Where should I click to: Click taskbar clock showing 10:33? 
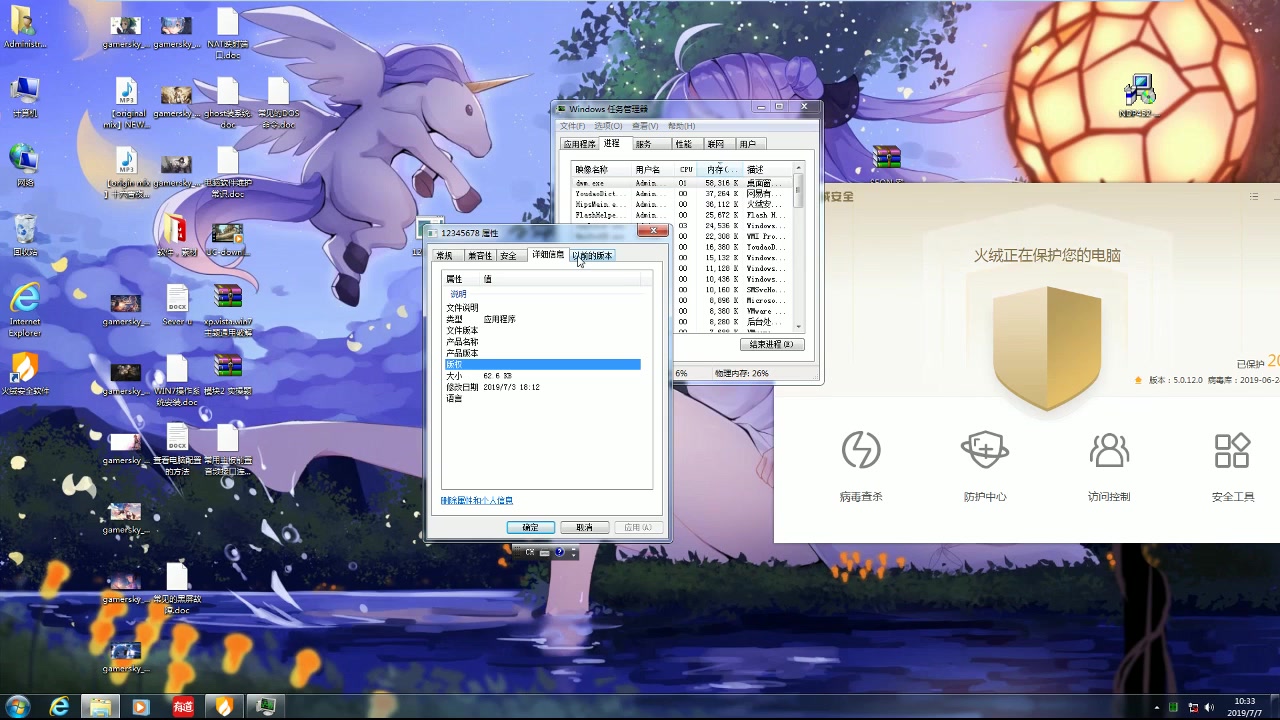[1244, 707]
